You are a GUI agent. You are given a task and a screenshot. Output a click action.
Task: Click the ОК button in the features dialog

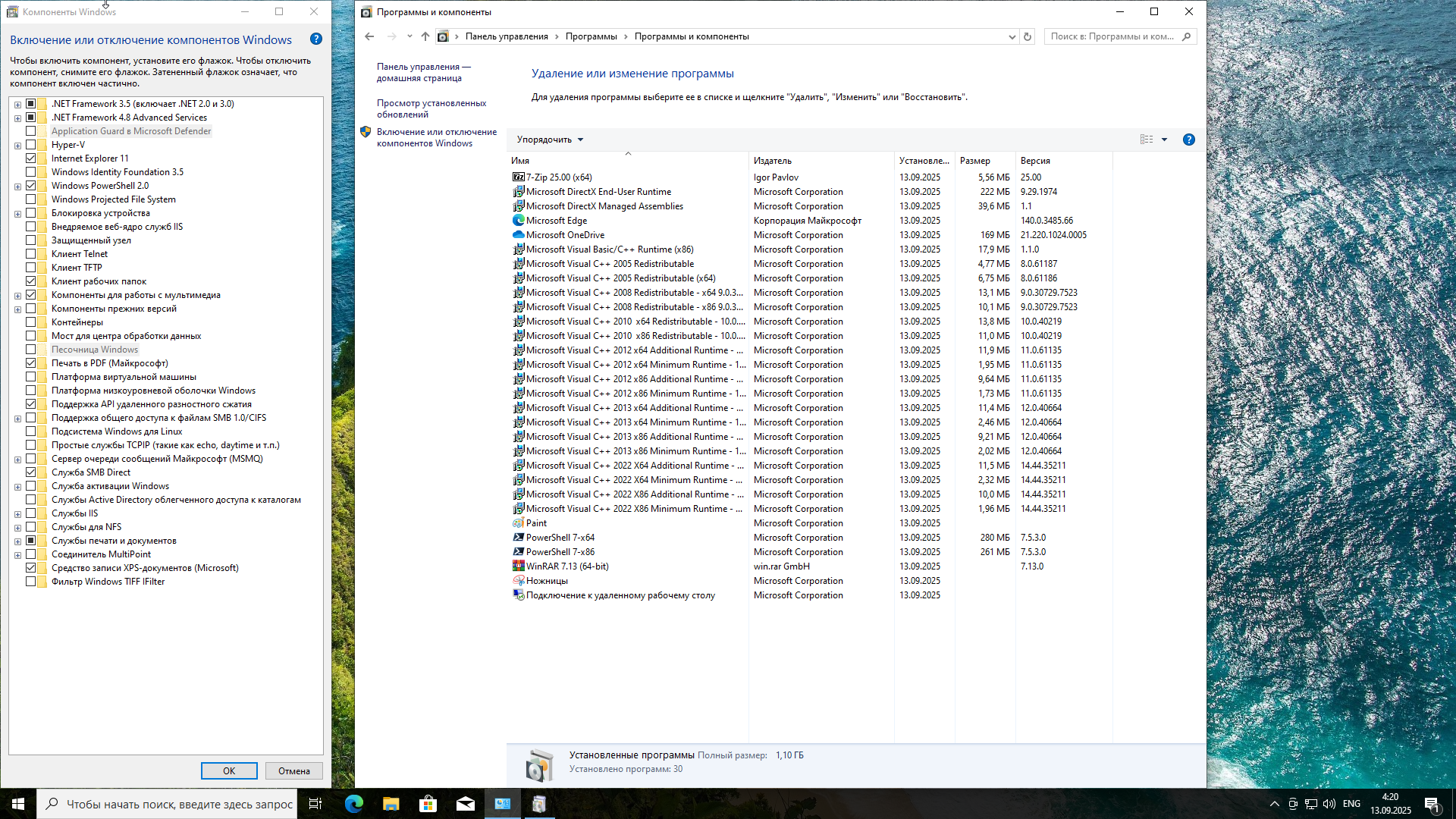tap(229, 771)
